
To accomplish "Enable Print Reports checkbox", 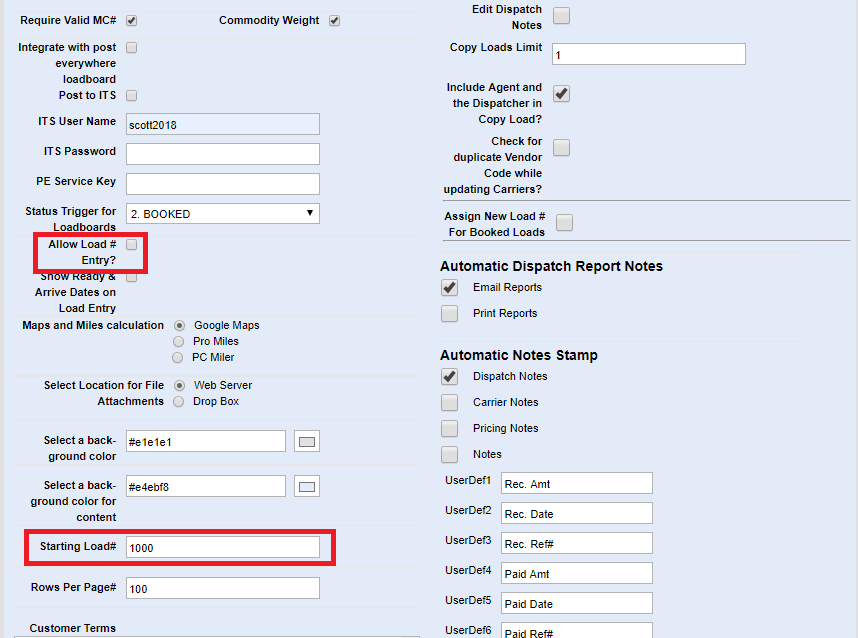I will tap(450, 314).
